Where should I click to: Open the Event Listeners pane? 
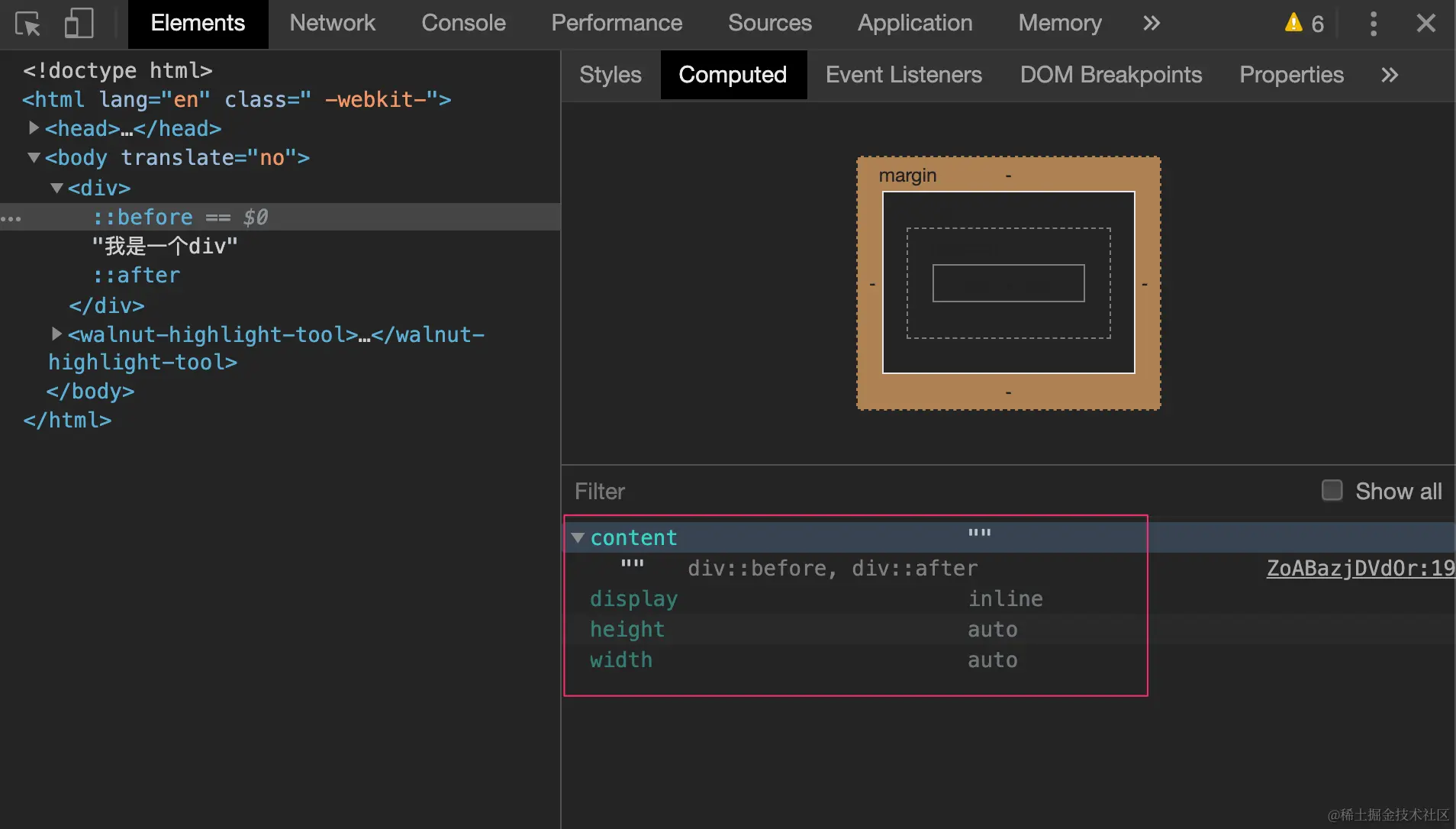click(904, 75)
